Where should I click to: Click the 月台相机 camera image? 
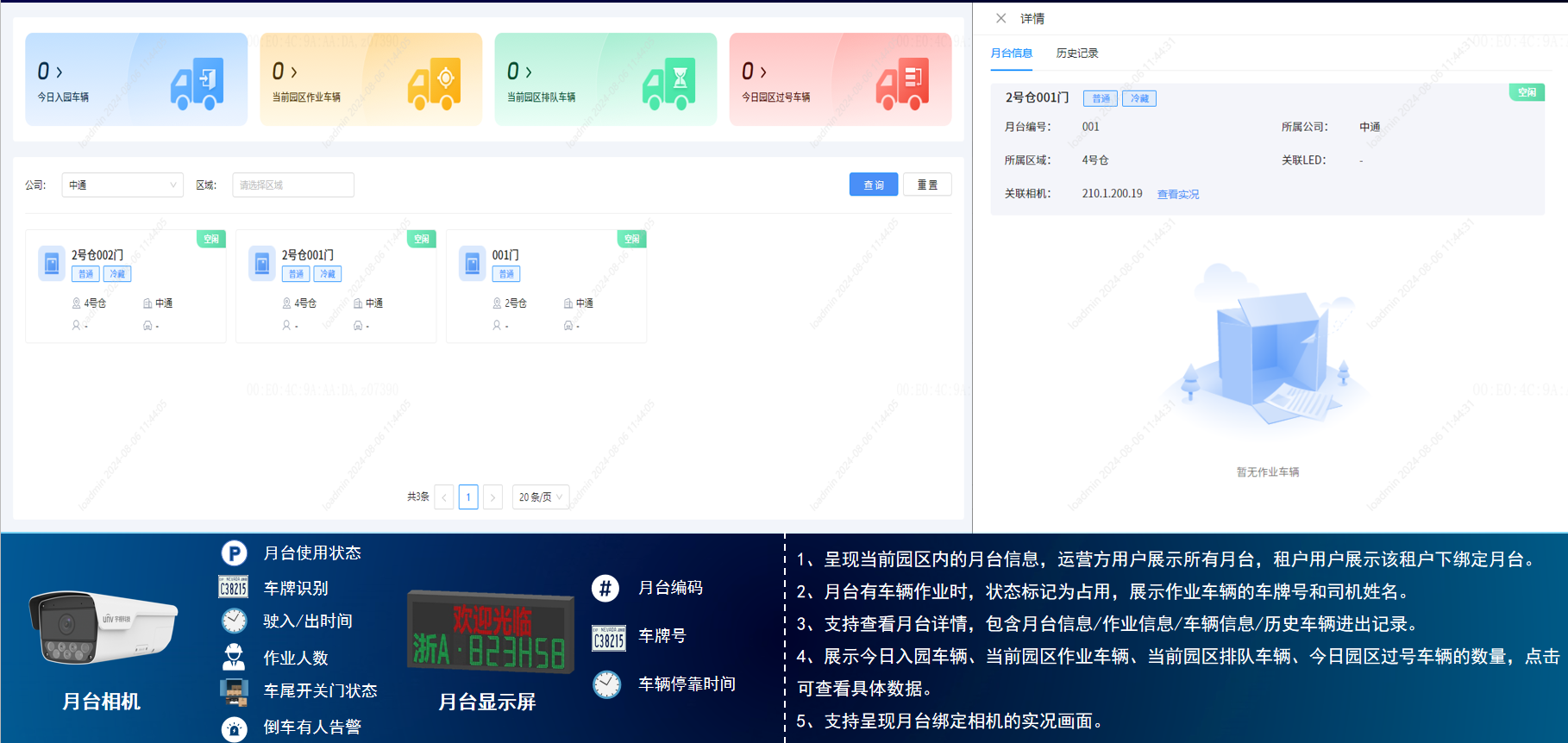102,627
